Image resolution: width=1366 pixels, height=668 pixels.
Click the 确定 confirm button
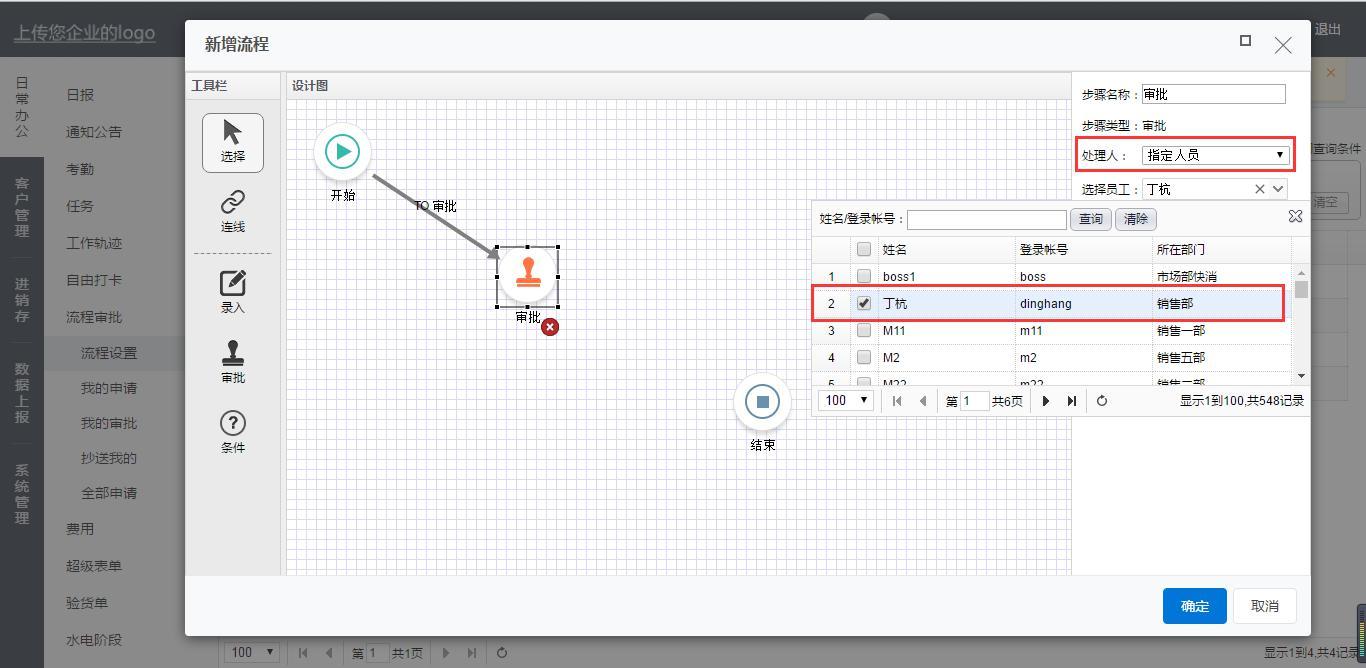coord(1194,606)
